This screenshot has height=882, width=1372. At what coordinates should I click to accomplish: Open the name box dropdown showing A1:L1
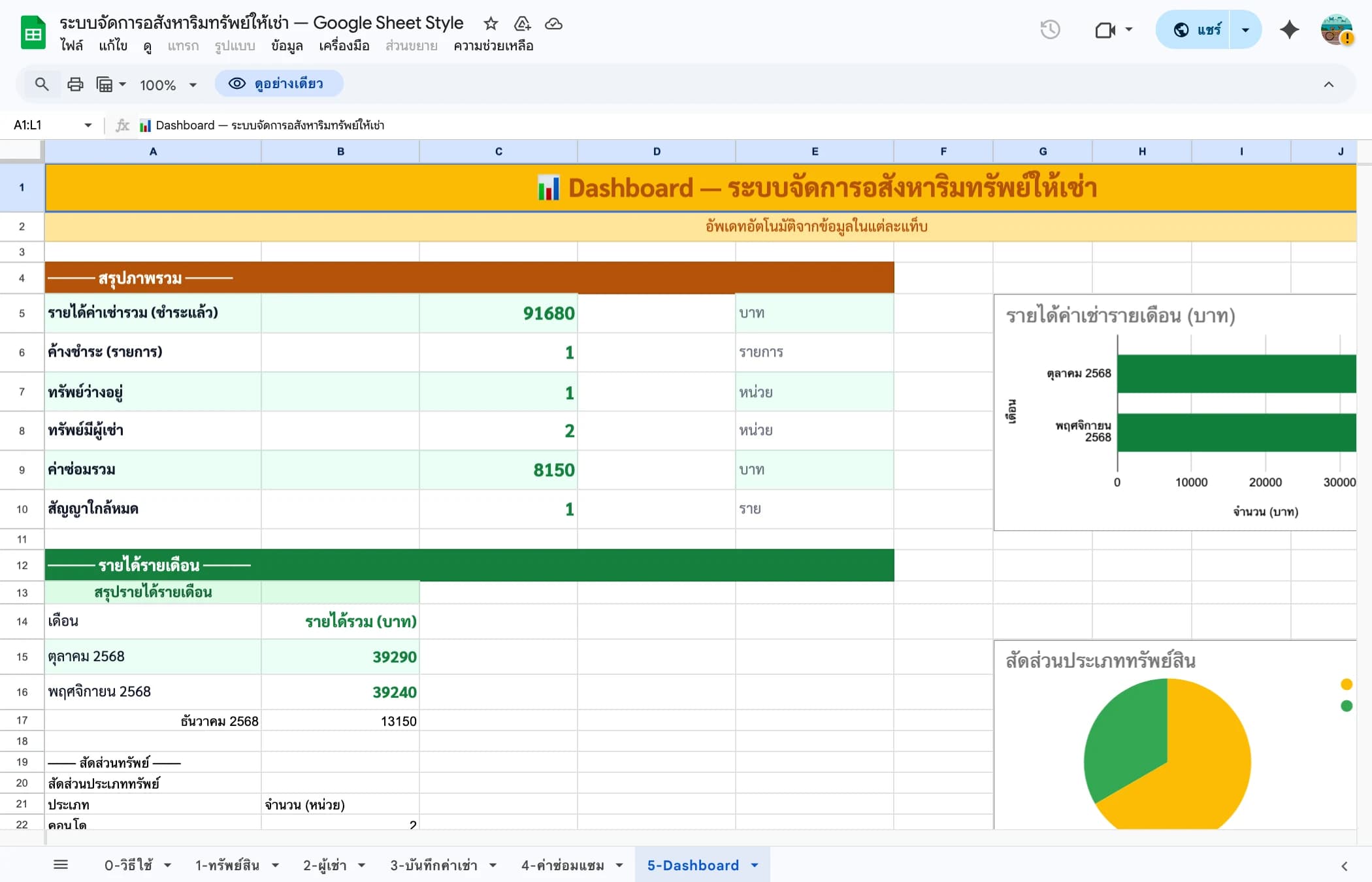click(x=88, y=125)
